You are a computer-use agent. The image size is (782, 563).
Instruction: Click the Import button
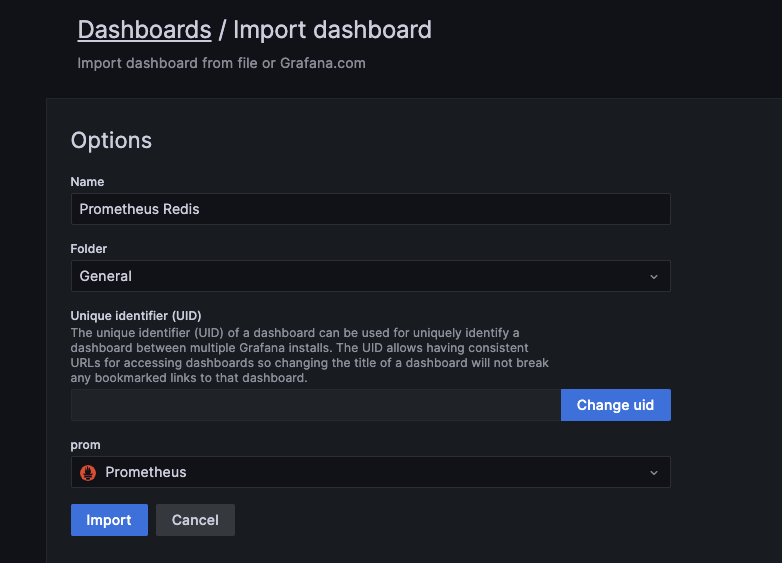point(109,520)
